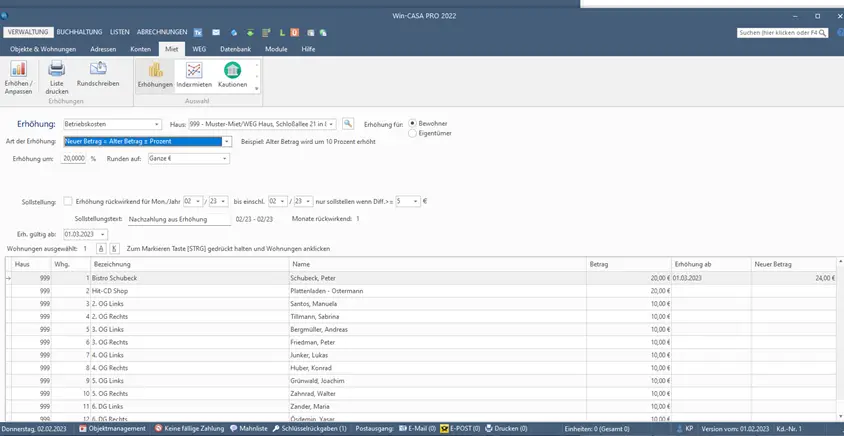844x436 pixels.
Task: Click the Erhöhen / Anpassen icon
Action: pos(19,69)
